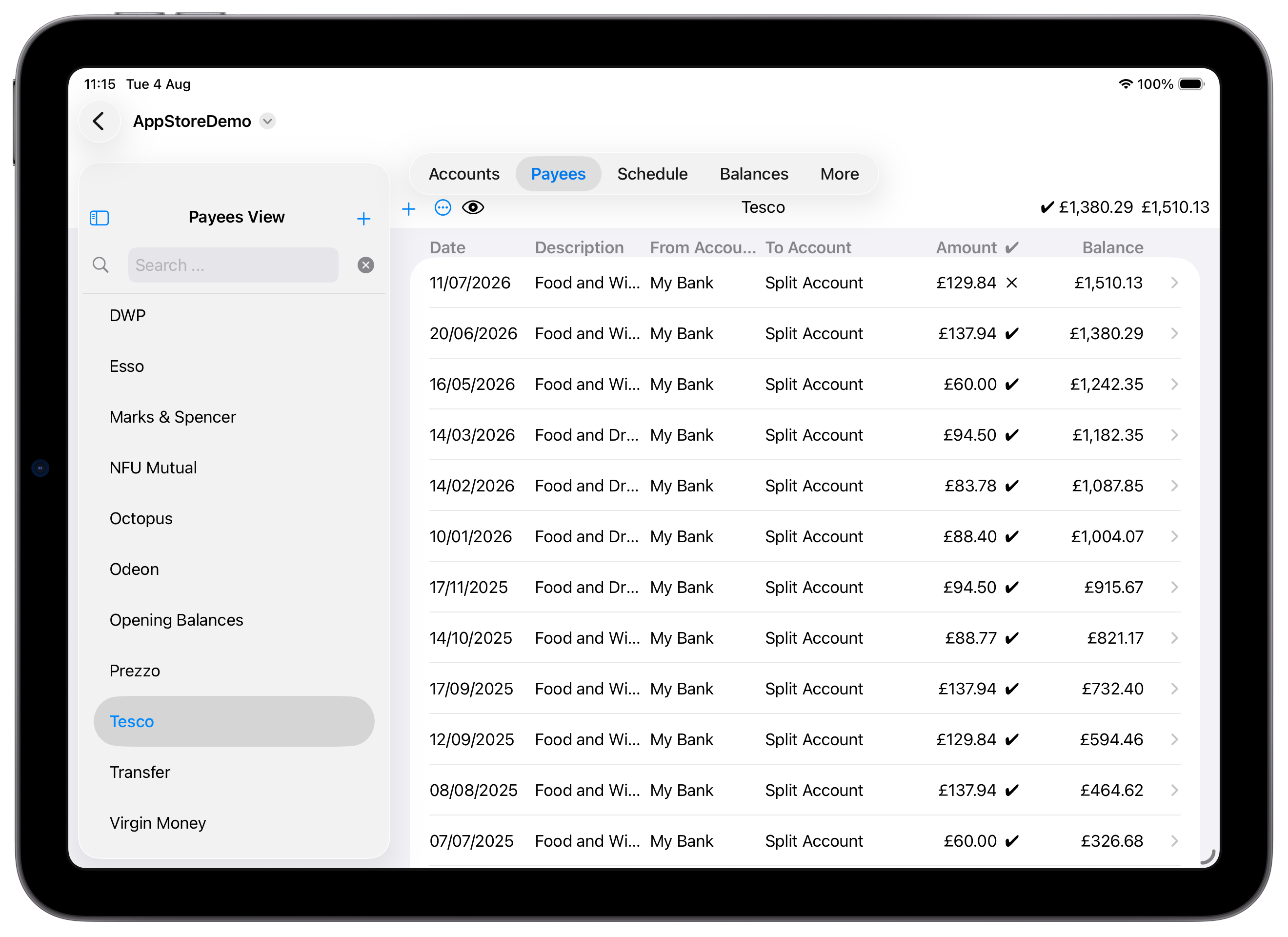
Task: Toggle cleared check on 16/05/2026 transaction
Action: [1011, 384]
